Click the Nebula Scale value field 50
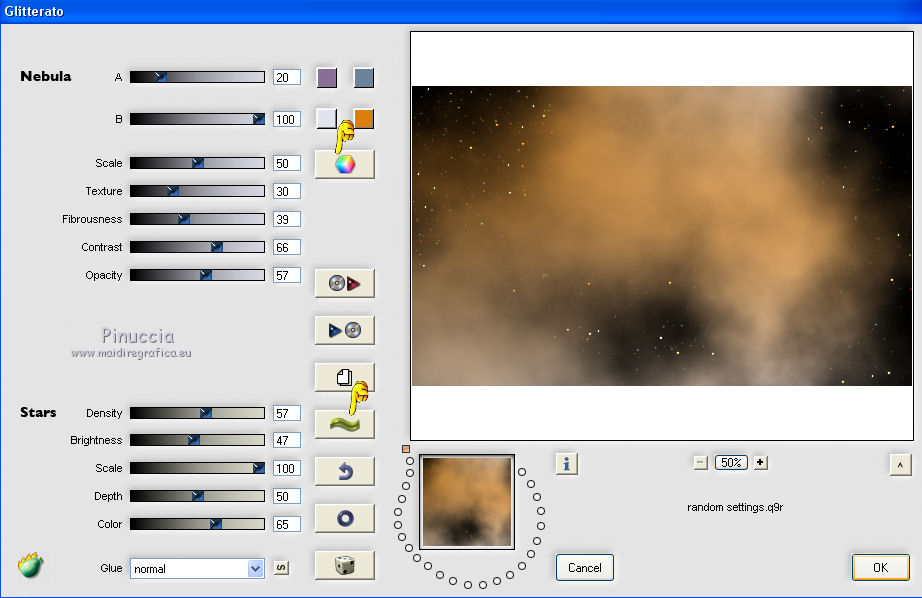Screen dimensions: 922x598 coord(287,163)
